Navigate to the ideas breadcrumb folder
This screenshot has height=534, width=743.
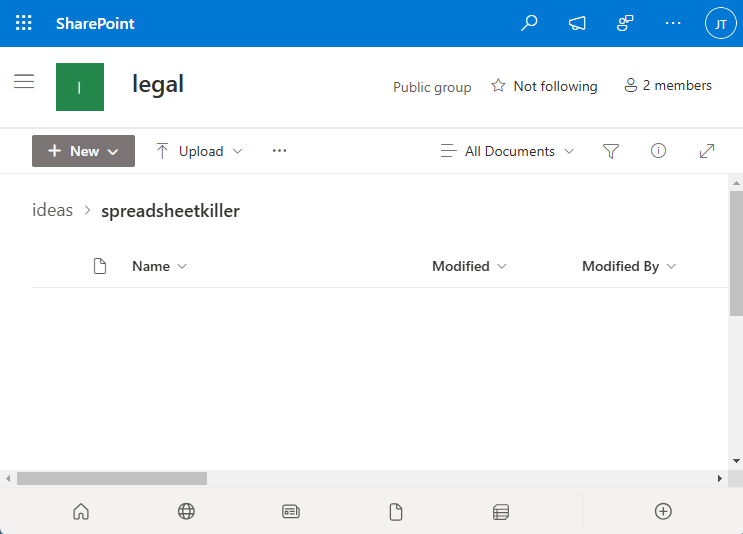click(53, 210)
